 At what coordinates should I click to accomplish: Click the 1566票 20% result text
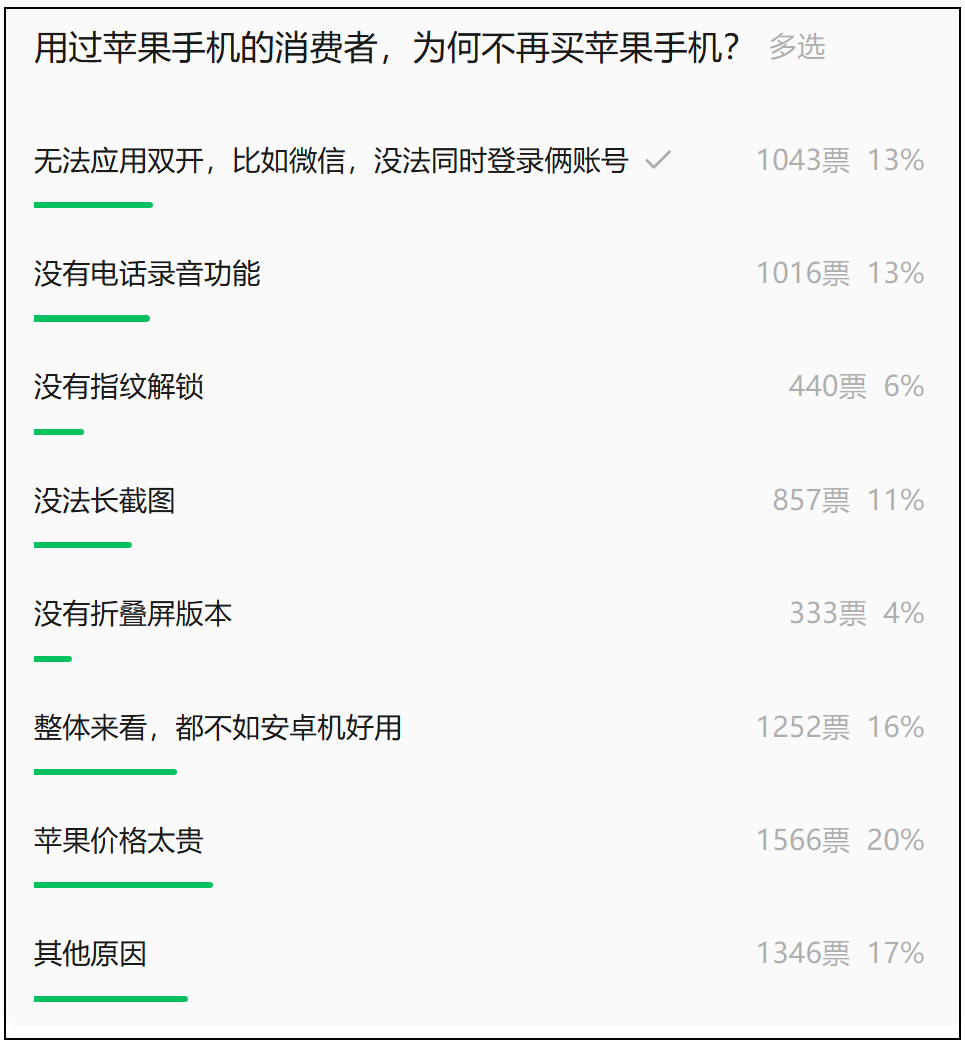[840, 840]
